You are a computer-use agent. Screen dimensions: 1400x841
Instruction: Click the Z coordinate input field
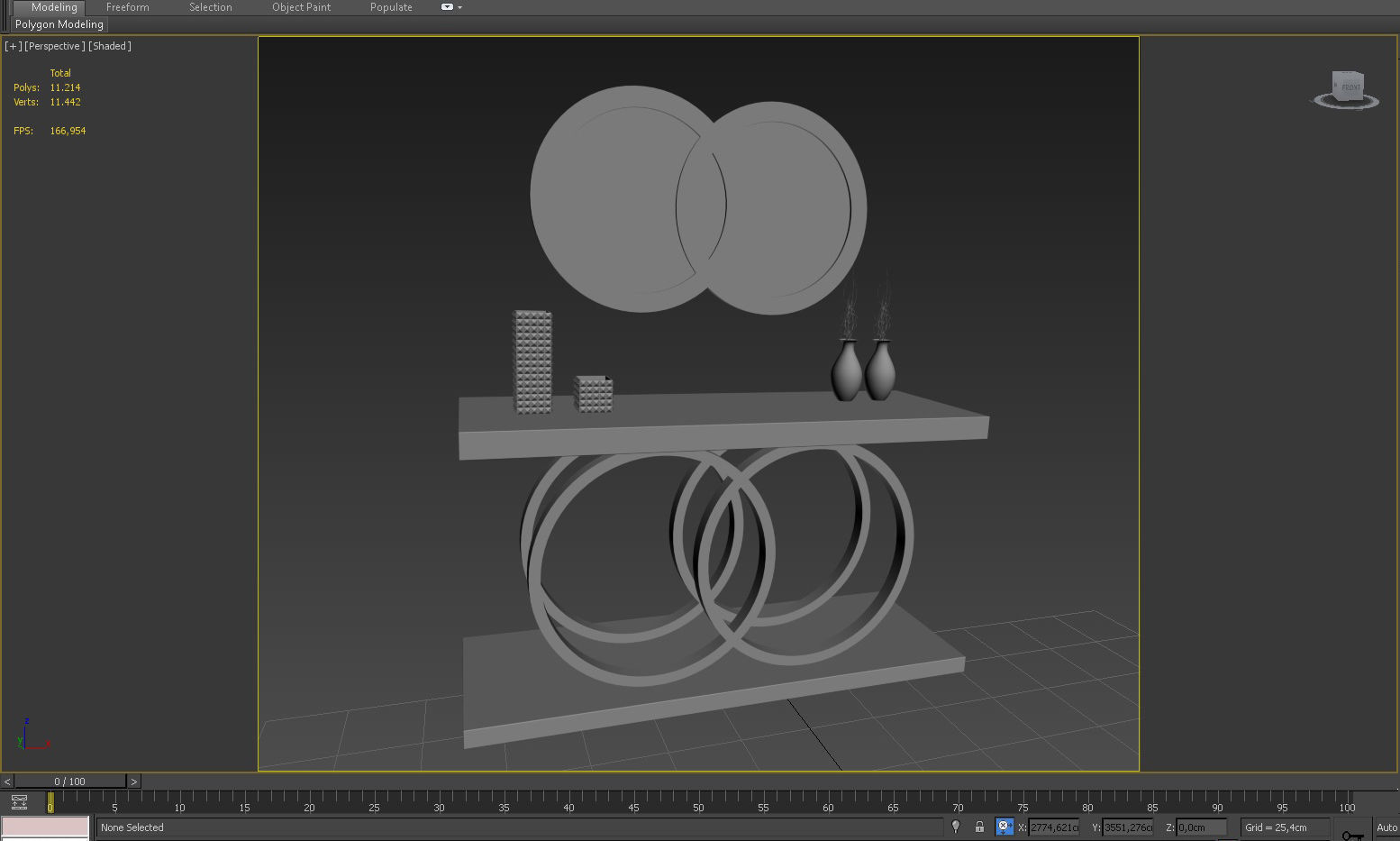1202,827
